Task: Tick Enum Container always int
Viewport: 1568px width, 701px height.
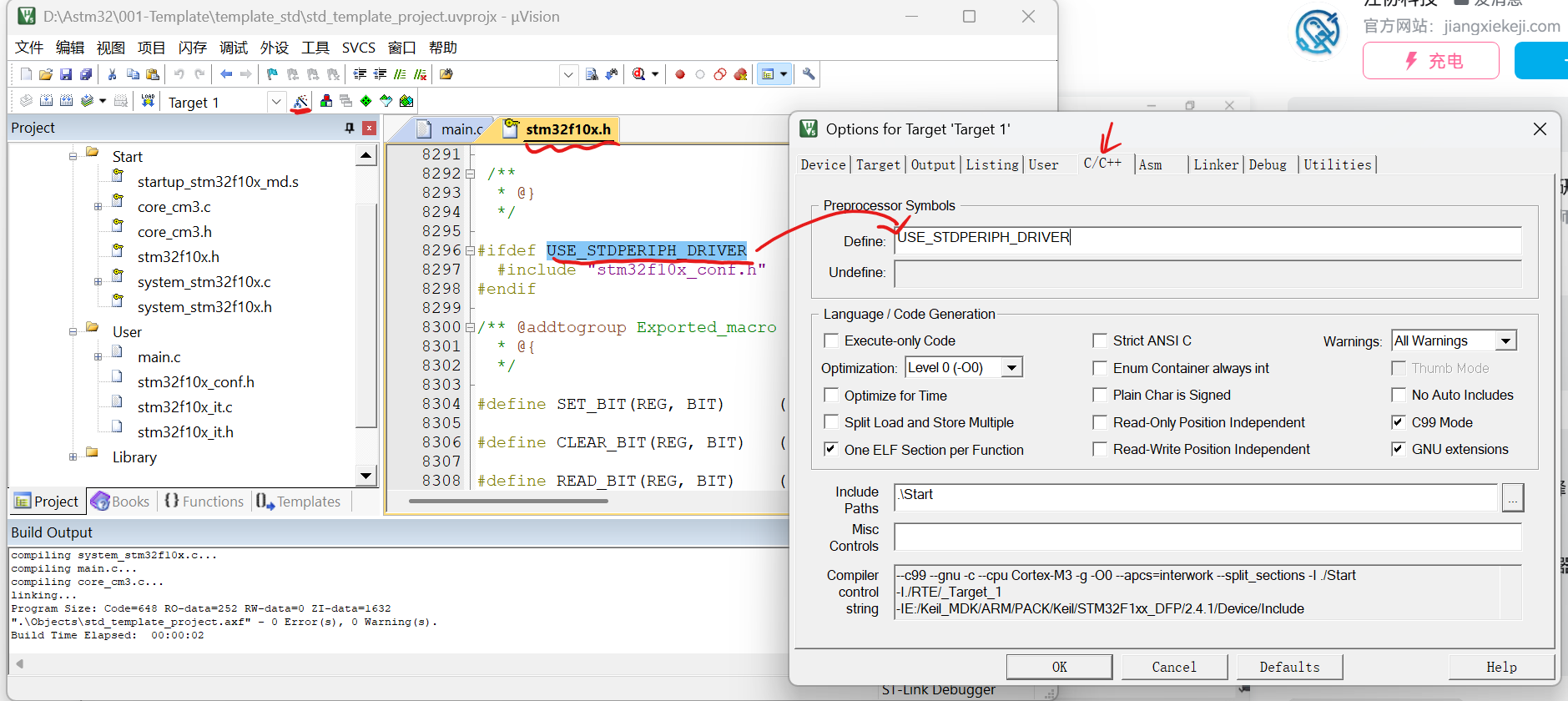Action: (1100, 368)
